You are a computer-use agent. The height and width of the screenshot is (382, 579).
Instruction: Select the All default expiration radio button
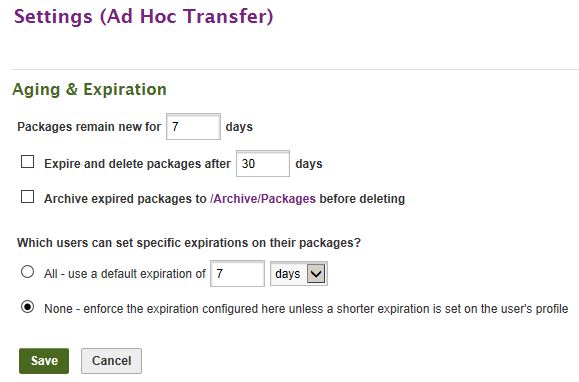click(x=27, y=272)
